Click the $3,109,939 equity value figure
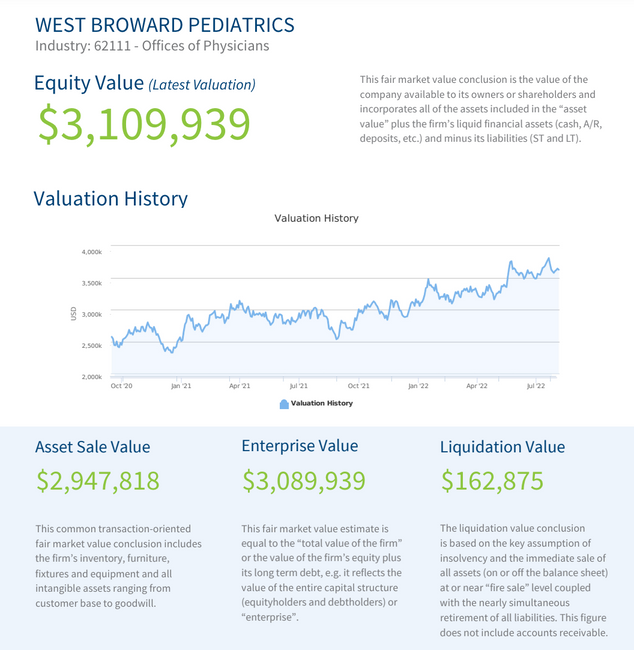Screen dimensions: 634x650 [x=144, y=123]
